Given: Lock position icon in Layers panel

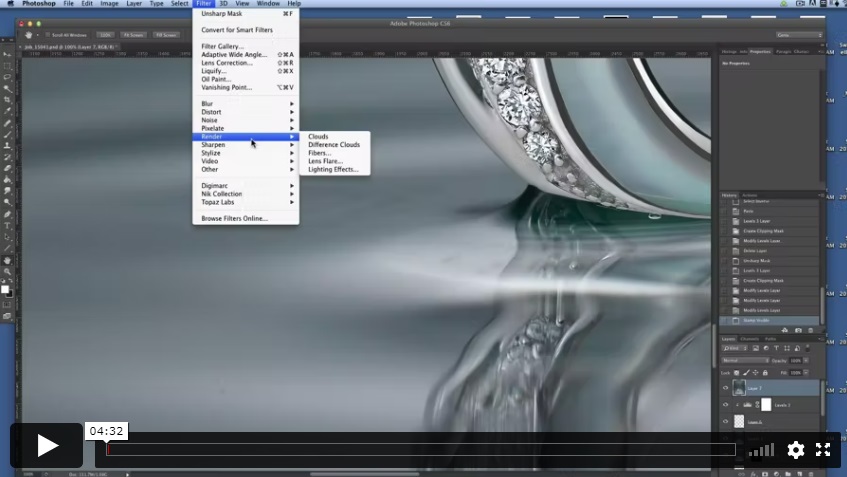Looking at the screenshot, I should click(755, 373).
